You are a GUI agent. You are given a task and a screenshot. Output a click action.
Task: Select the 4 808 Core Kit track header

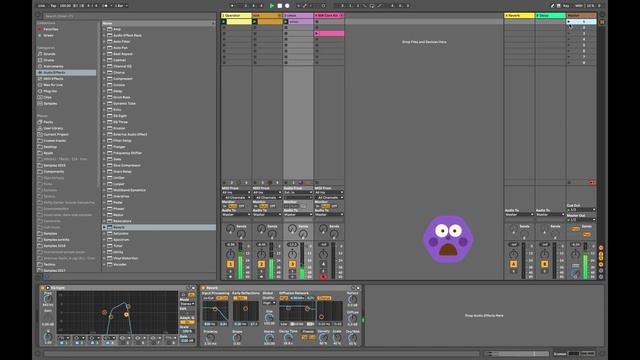point(329,16)
